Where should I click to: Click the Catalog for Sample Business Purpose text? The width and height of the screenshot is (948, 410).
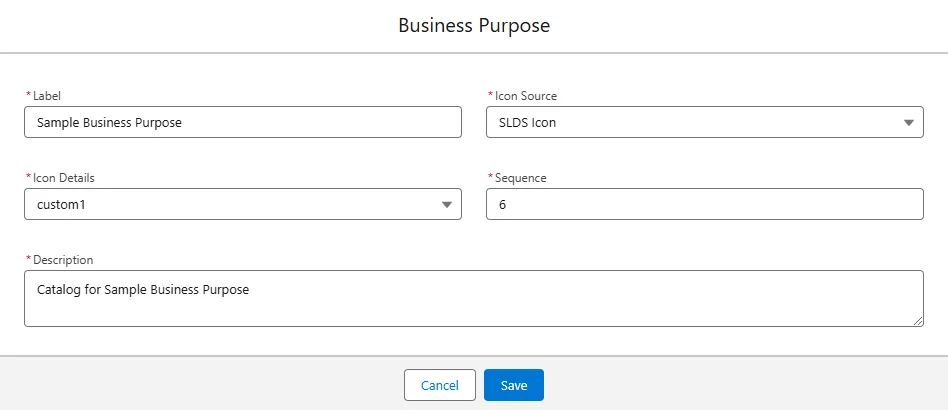[x=143, y=290]
